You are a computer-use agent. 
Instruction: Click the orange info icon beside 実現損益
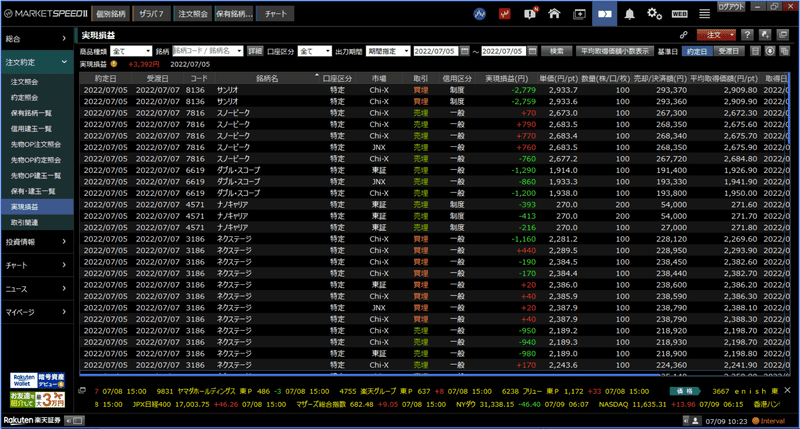pyautogui.click(x=114, y=64)
